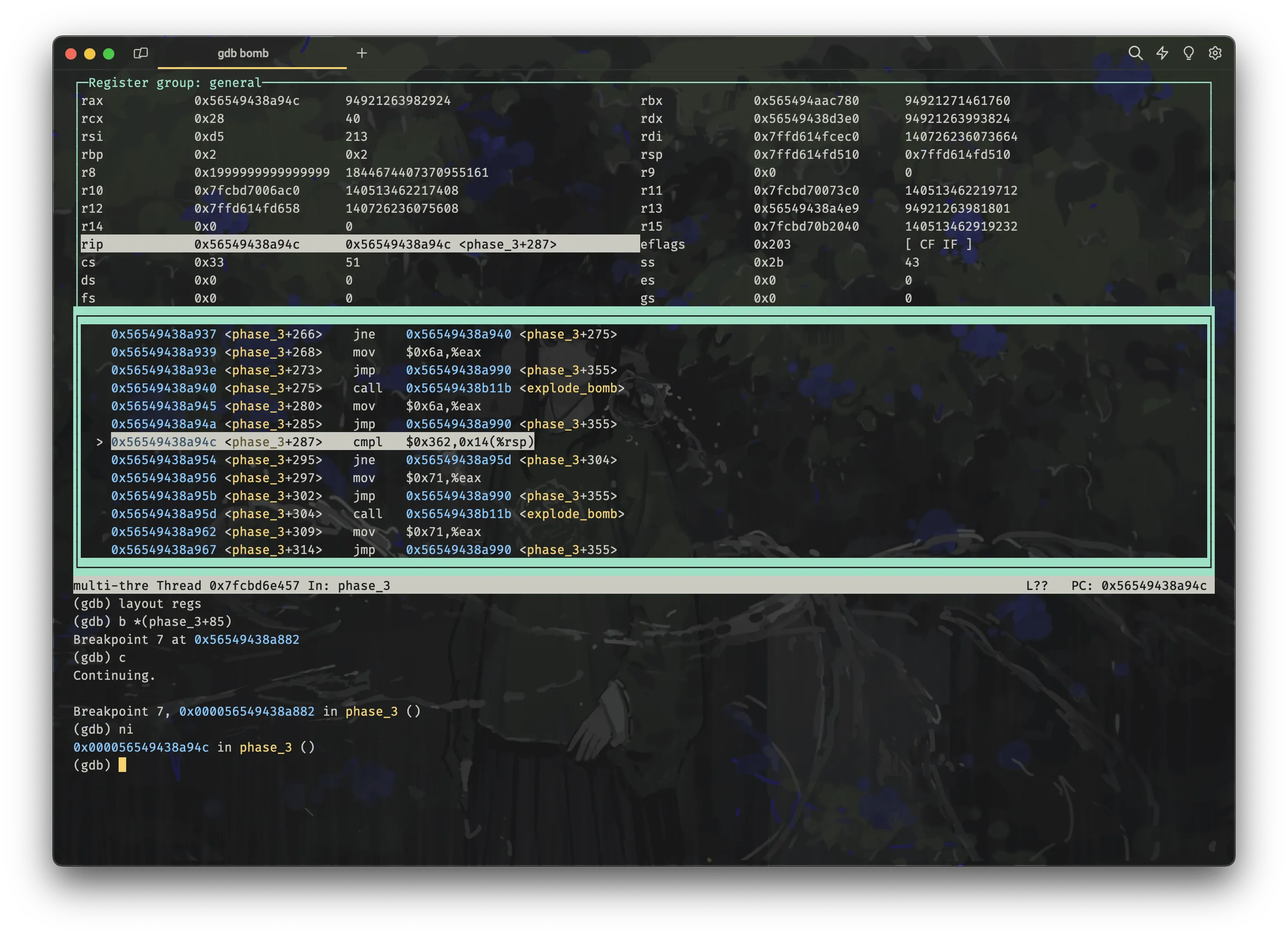
Task: Click the eflags register value
Action: (772, 244)
